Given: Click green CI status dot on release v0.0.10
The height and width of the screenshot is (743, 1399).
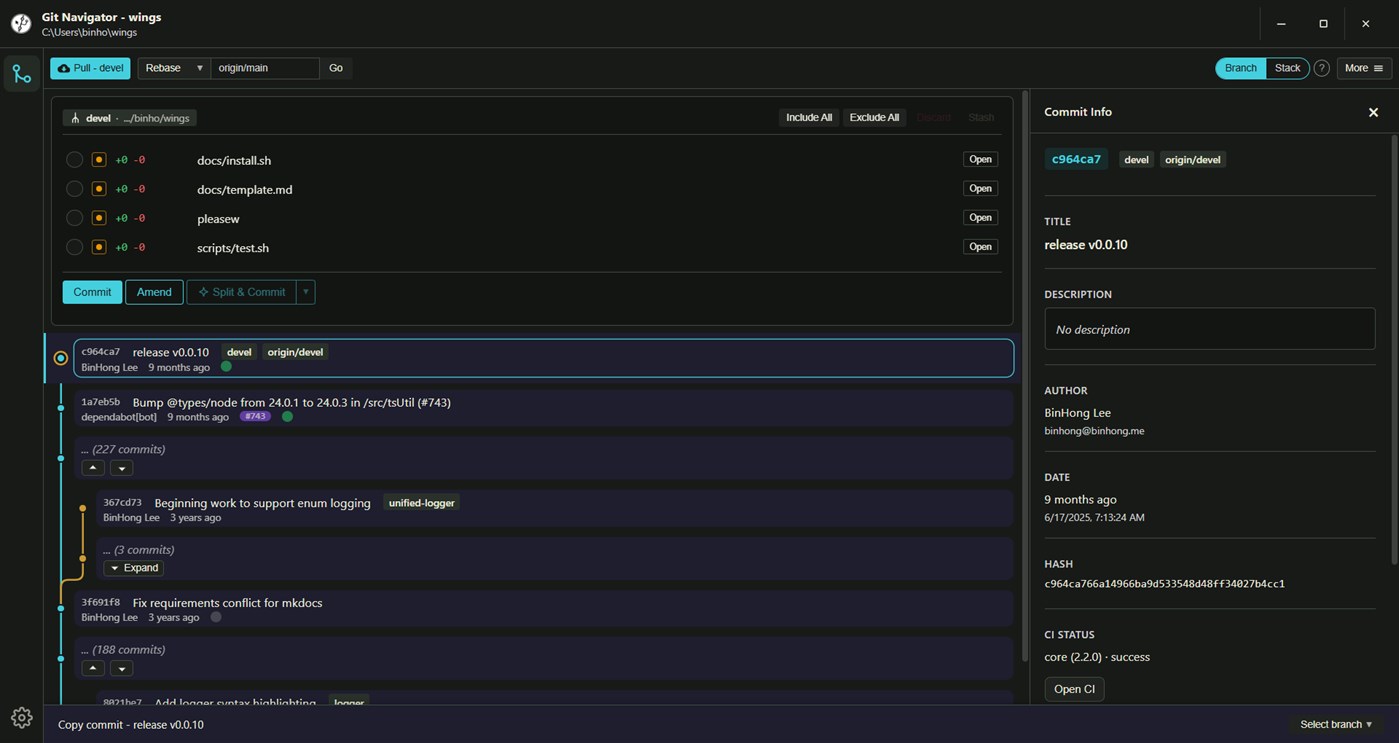Looking at the screenshot, I should (x=226, y=367).
